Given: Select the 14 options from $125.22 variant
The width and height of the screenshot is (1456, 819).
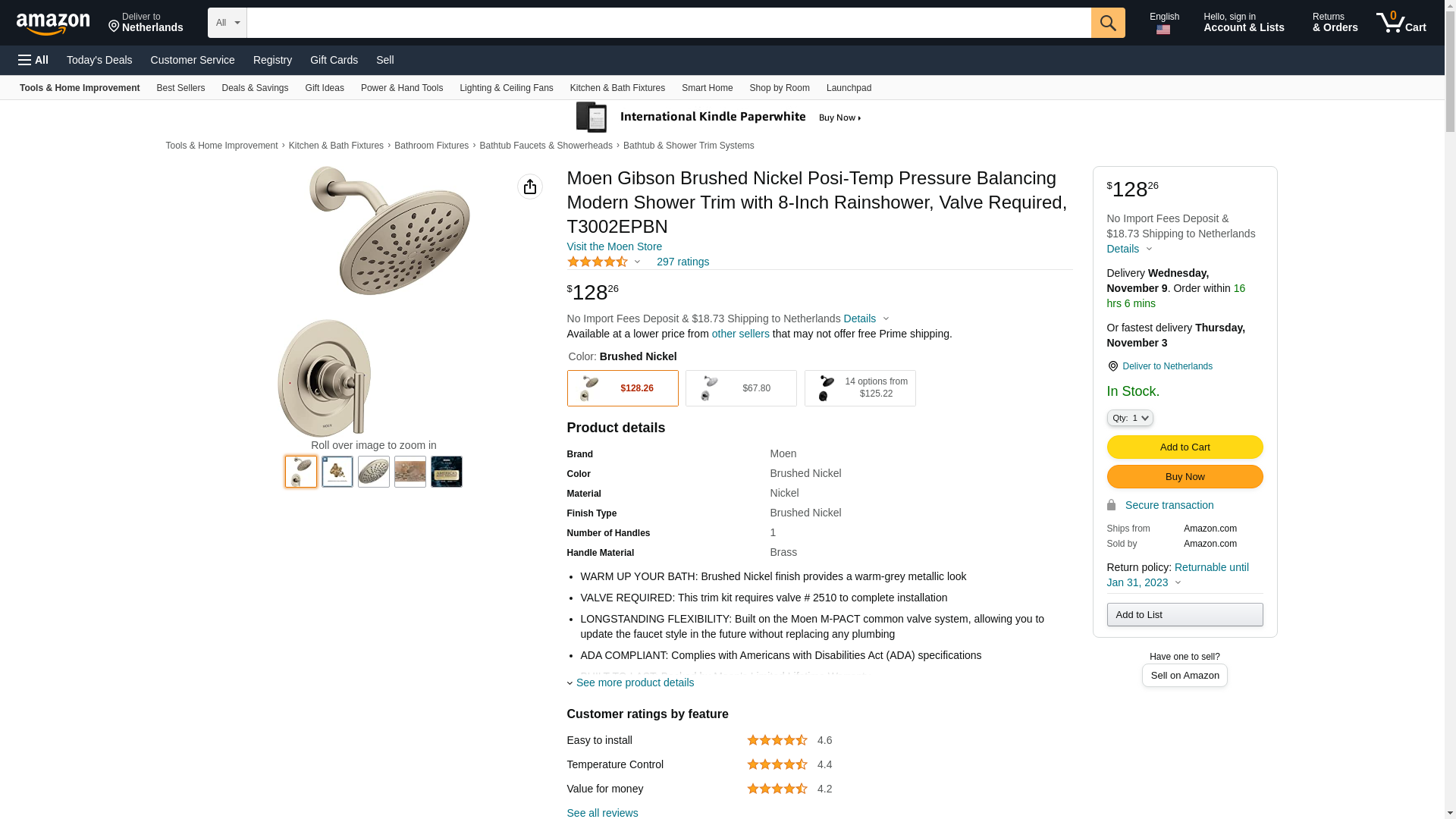Looking at the screenshot, I should 860,388.
